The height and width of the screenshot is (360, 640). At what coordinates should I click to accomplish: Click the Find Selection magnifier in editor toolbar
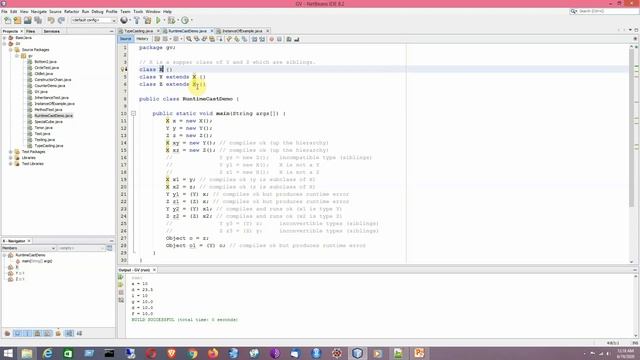189,39
